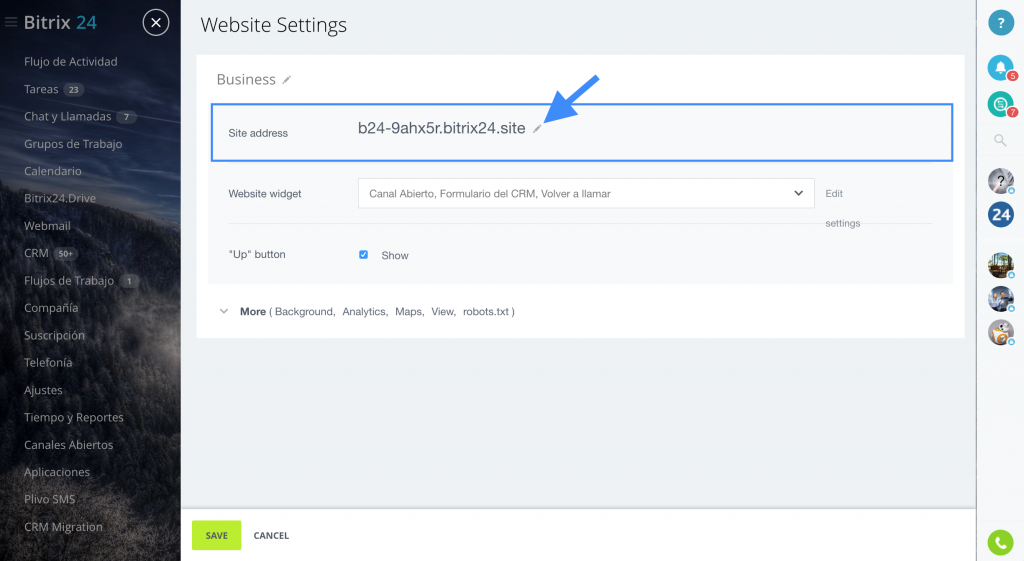Open Tiempo y Reportes menu item
This screenshot has height=561, width=1024.
coord(74,417)
